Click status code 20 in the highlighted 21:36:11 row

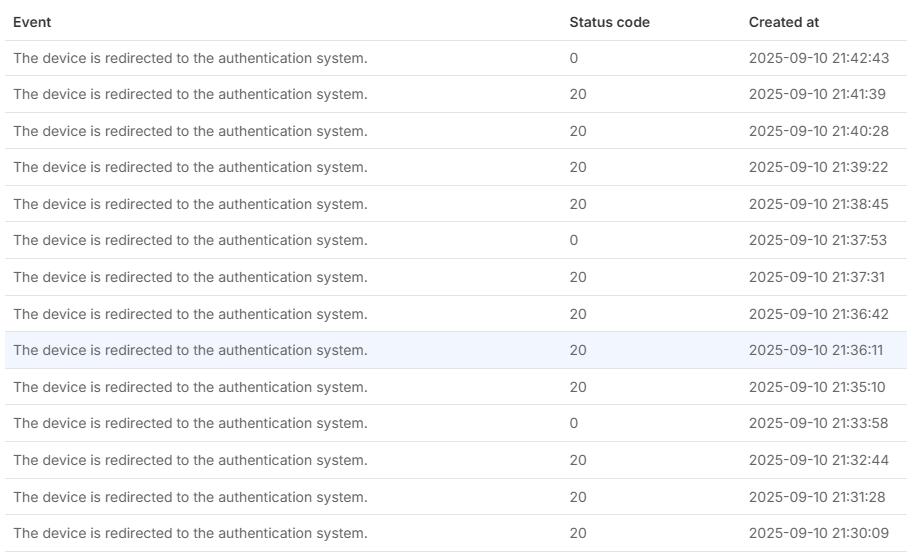tap(578, 350)
